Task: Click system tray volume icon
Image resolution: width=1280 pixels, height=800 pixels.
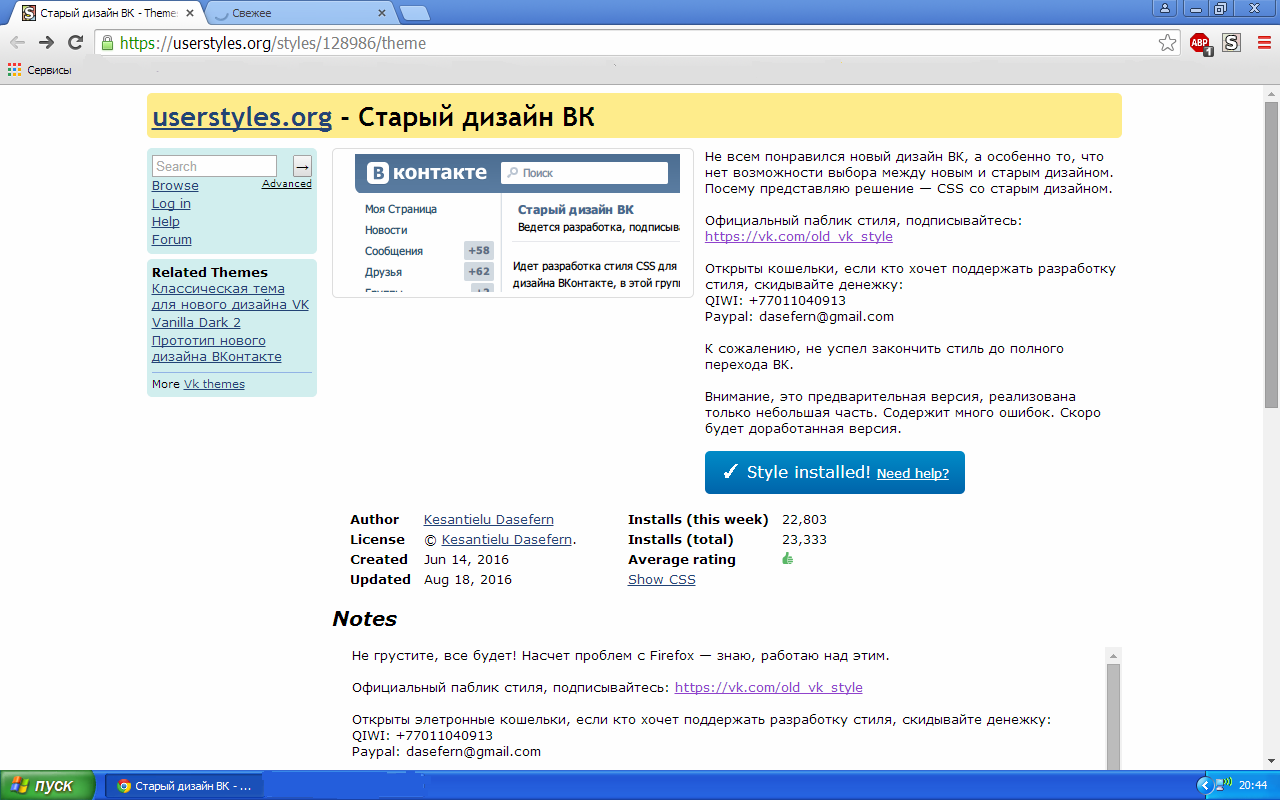Action: [x=1225, y=785]
